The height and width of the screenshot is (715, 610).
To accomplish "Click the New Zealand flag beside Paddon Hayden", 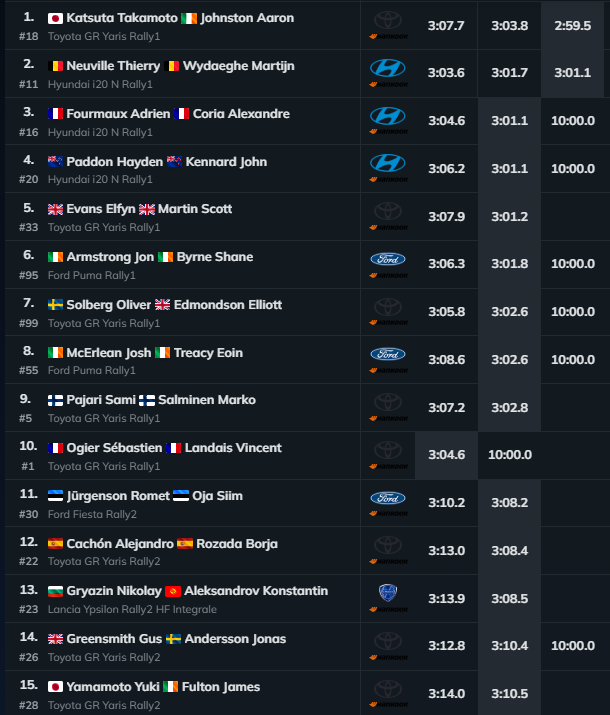I will point(56,162).
